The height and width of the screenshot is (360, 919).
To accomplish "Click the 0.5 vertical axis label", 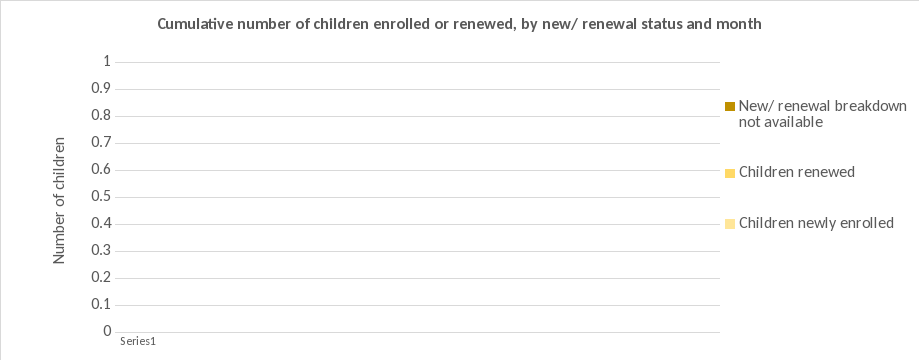I will point(99,197).
